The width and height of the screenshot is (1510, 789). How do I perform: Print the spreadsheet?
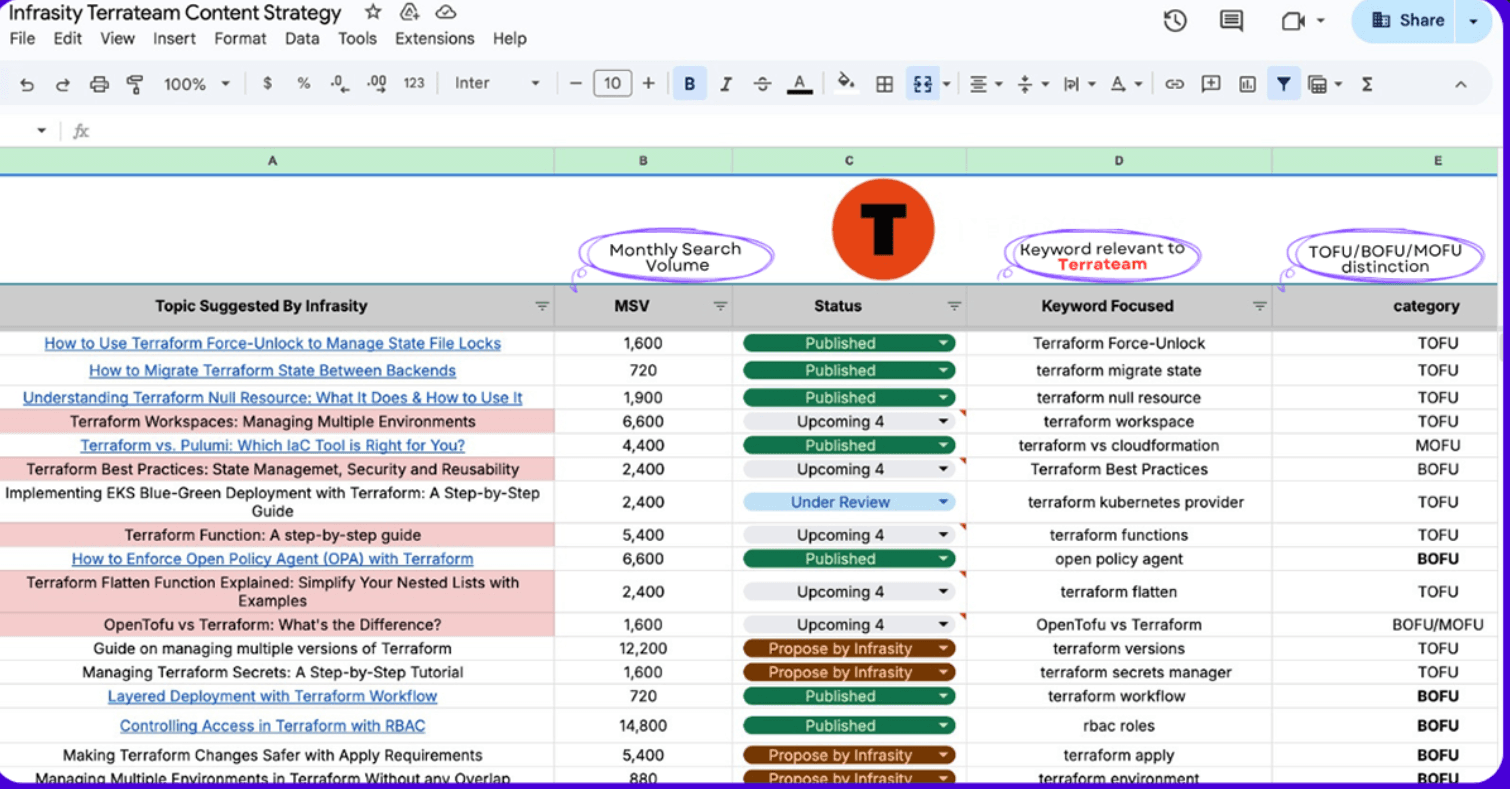99,84
